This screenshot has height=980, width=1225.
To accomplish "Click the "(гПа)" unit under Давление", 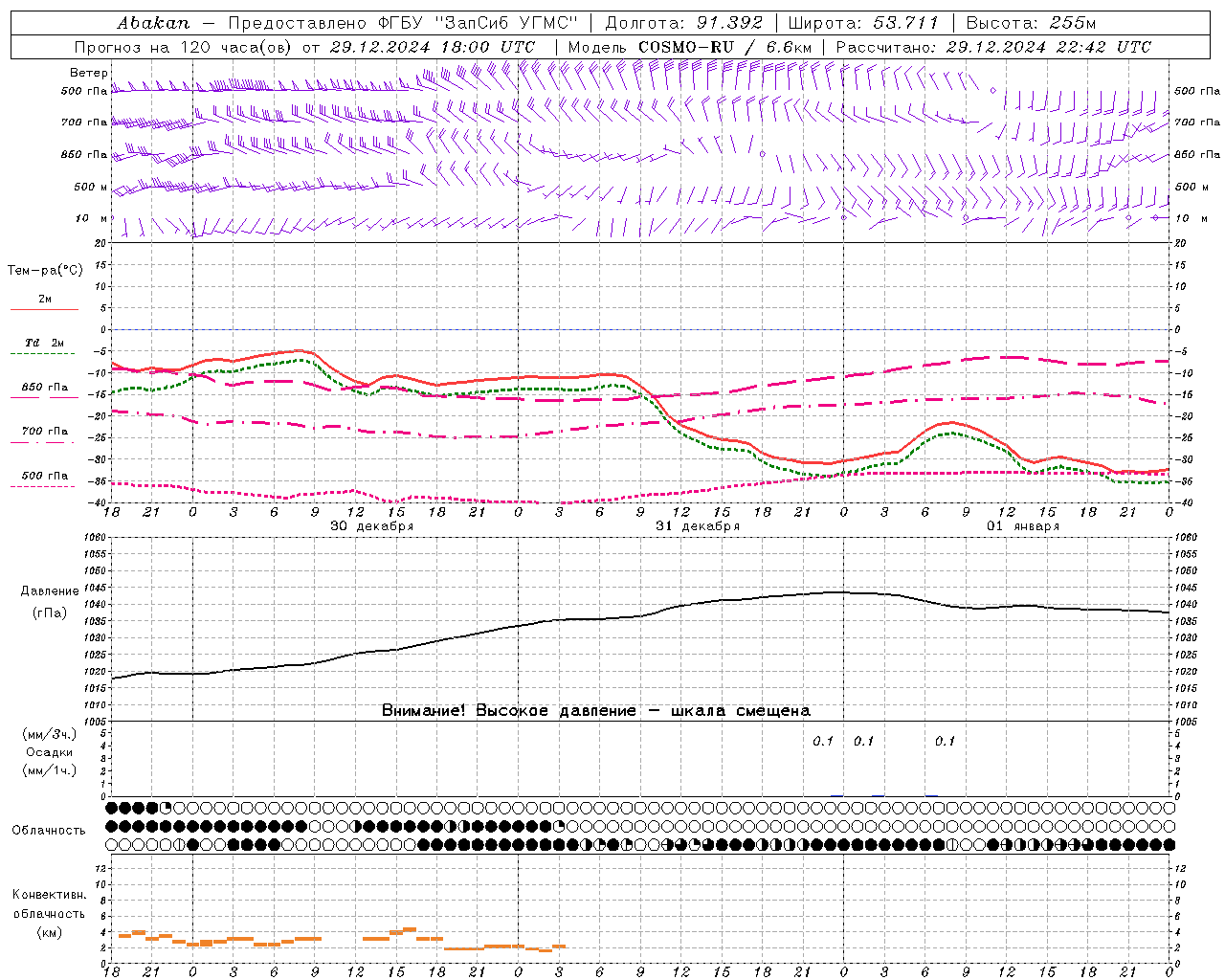I will pyautogui.click(x=50, y=613).
